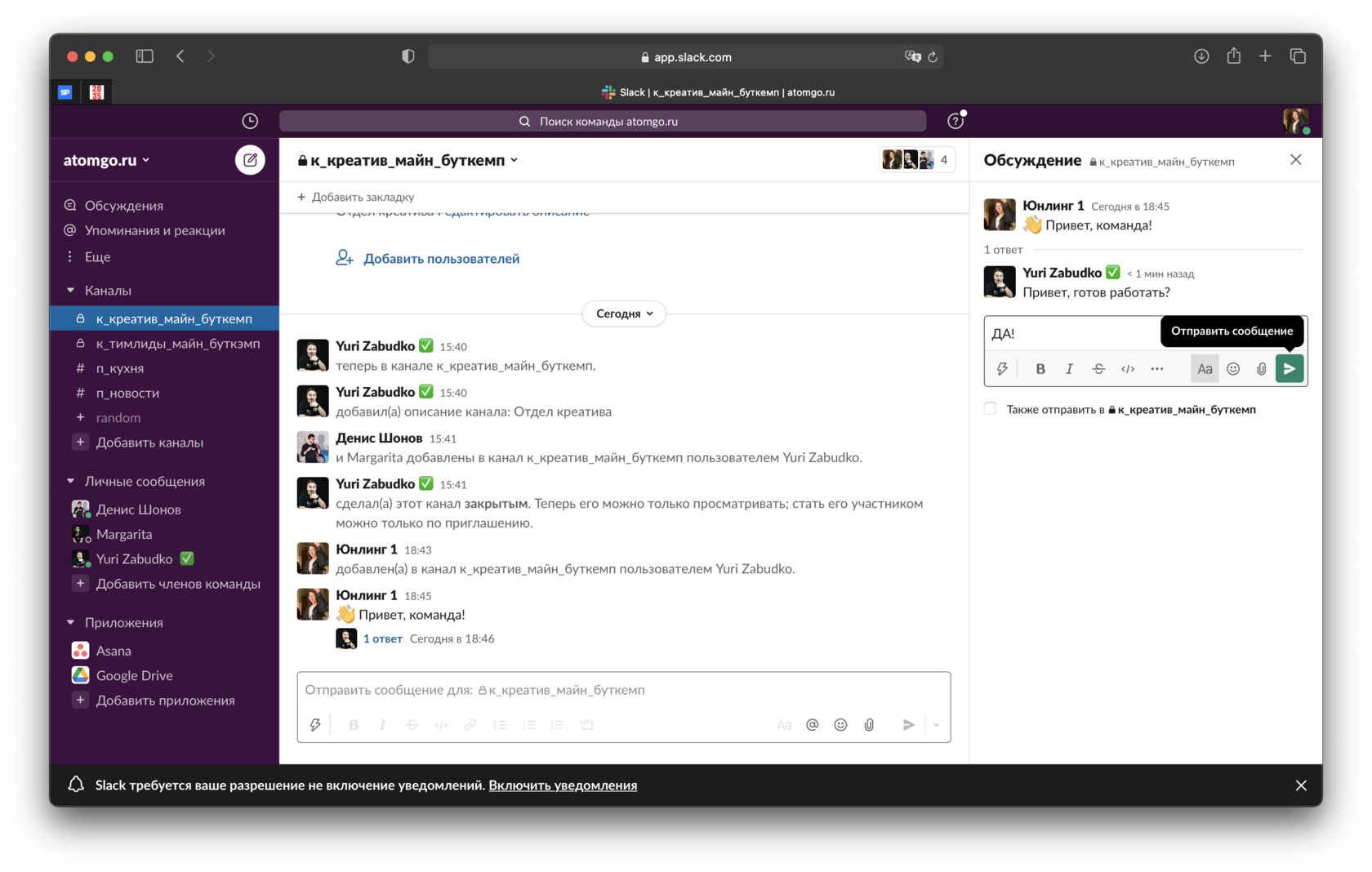Open the history clock icon

(x=250, y=121)
